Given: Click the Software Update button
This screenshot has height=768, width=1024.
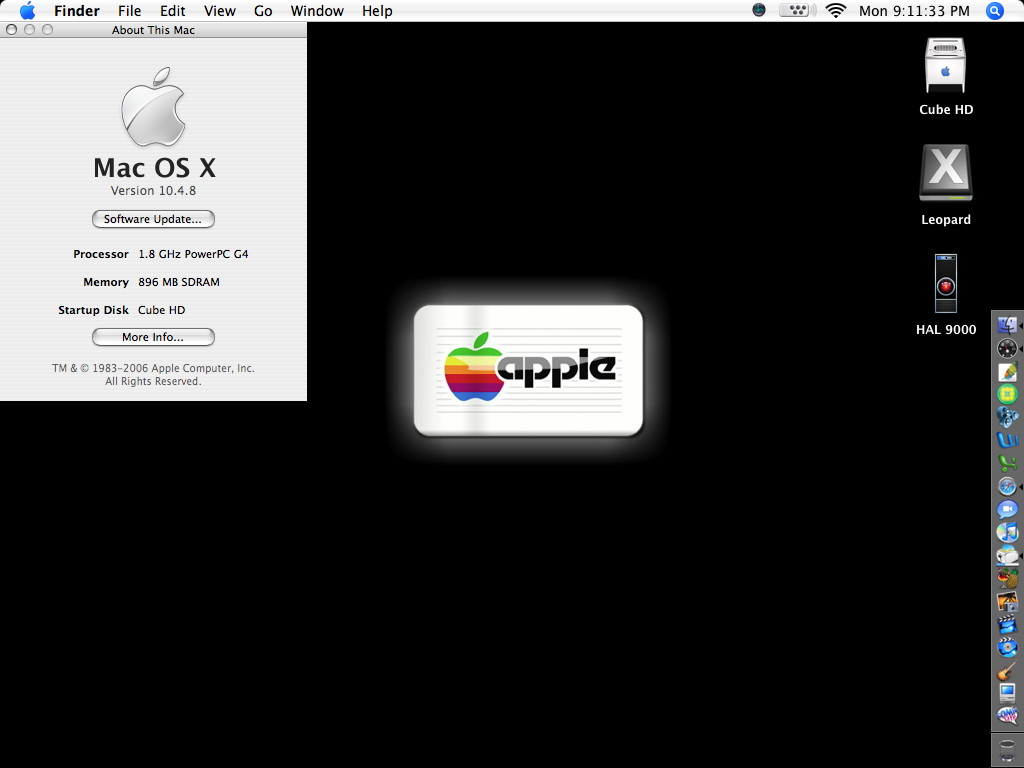Looking at the screenshot, I should click(153, 219).
